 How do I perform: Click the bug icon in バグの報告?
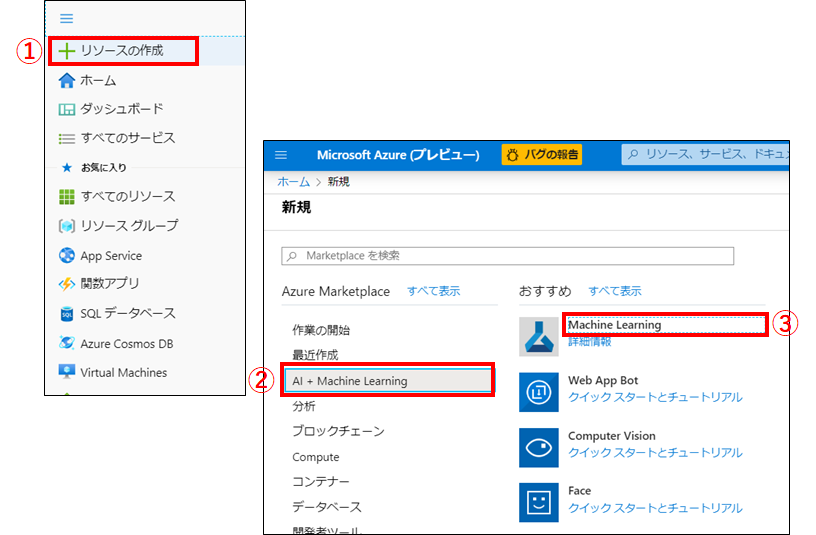[x=513, y=155]
